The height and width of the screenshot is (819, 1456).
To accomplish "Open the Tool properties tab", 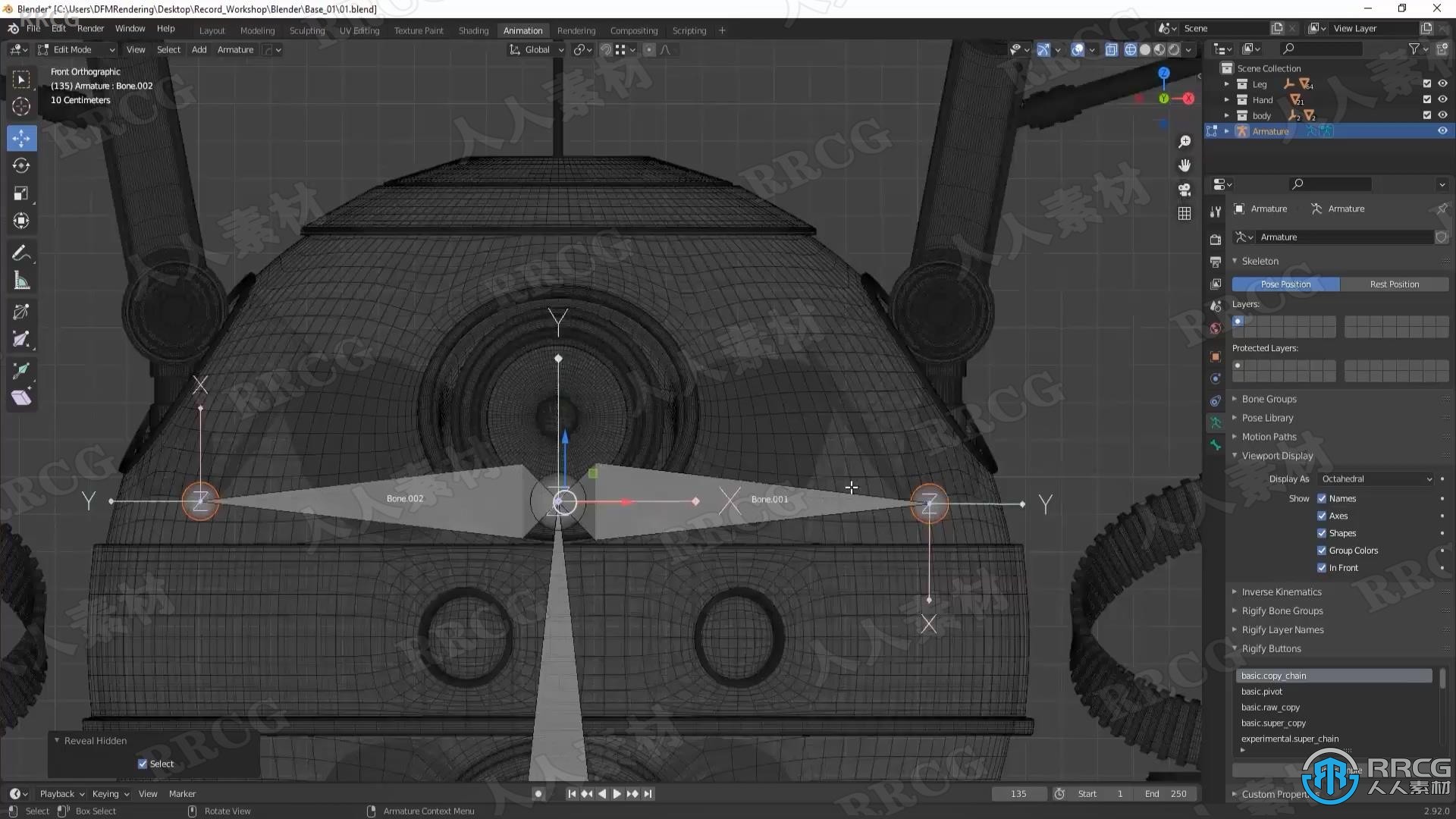I will [1216, 212].
